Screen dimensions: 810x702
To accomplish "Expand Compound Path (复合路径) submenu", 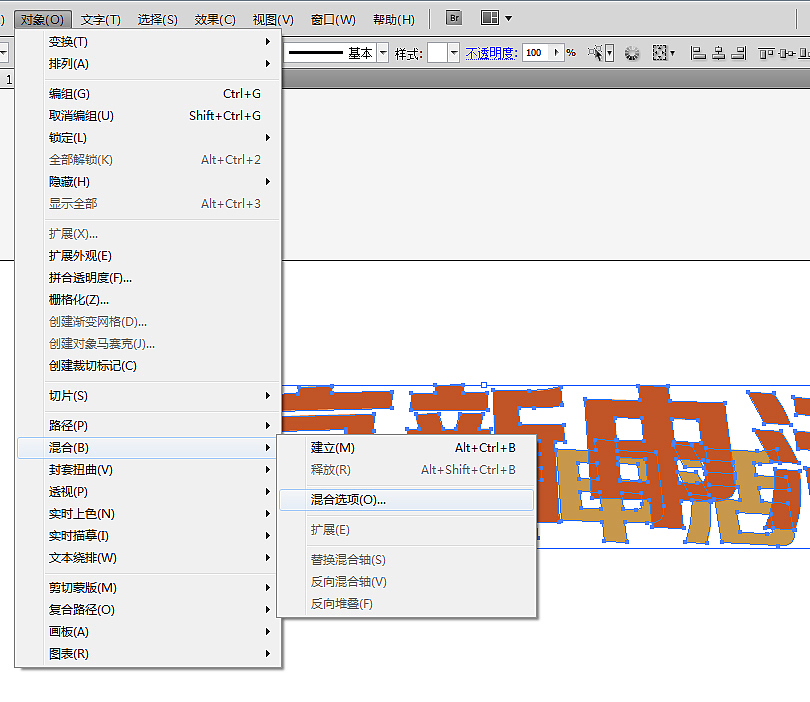I will (x=149, y=610).
